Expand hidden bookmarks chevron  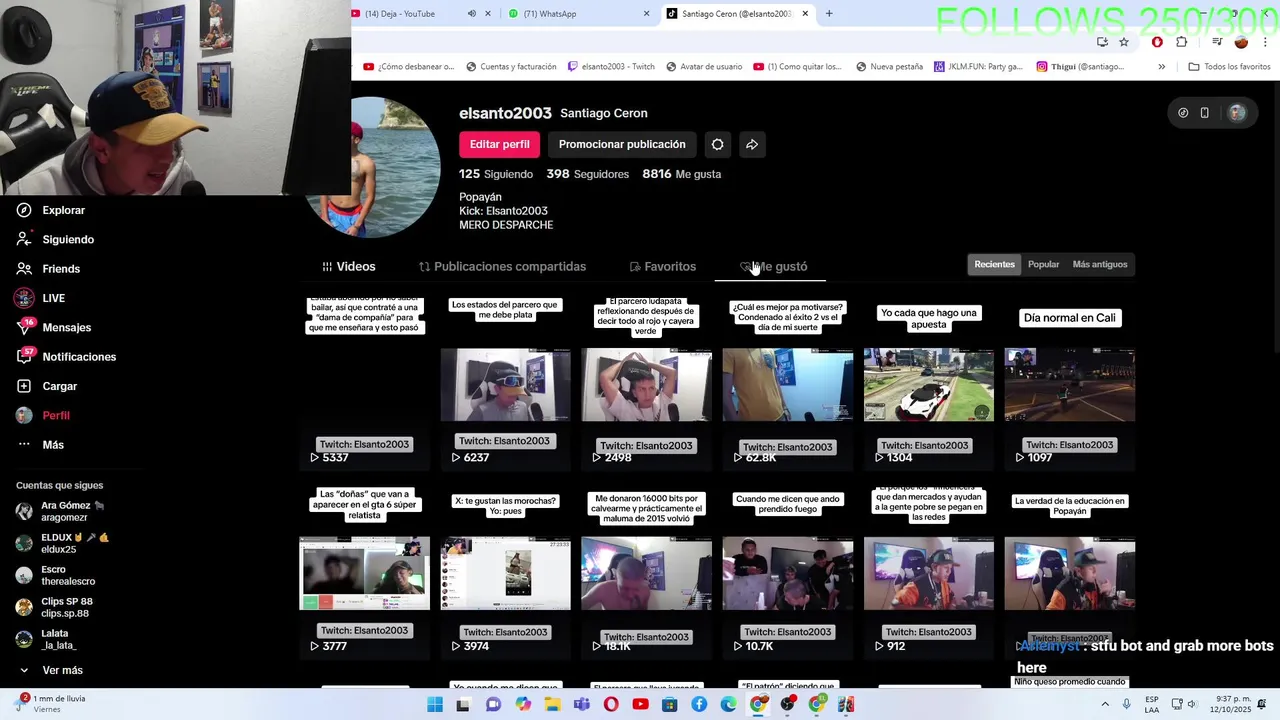click(x=1161, y=67)
